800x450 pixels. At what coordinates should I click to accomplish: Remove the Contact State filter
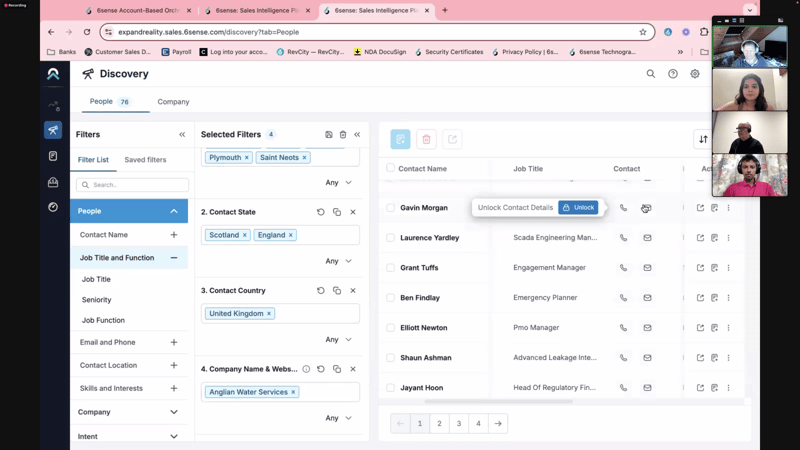pyautogui.click(x=353, y=212)
